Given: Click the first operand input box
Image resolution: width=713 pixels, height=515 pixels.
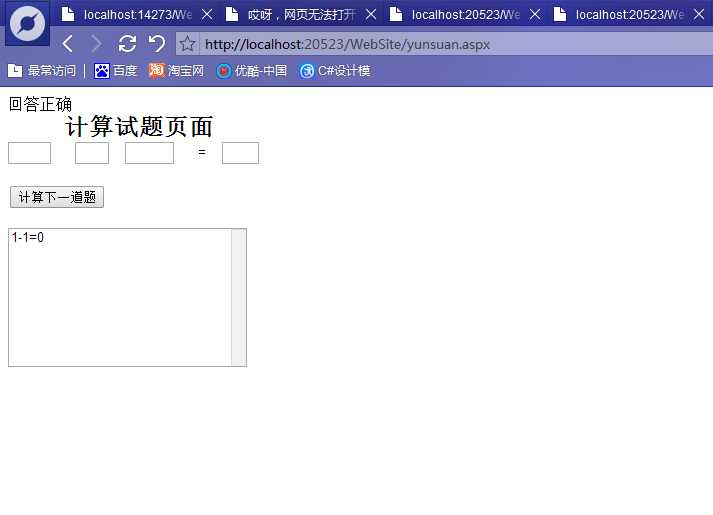Looking at the screenshot, I should pos(30,153).
